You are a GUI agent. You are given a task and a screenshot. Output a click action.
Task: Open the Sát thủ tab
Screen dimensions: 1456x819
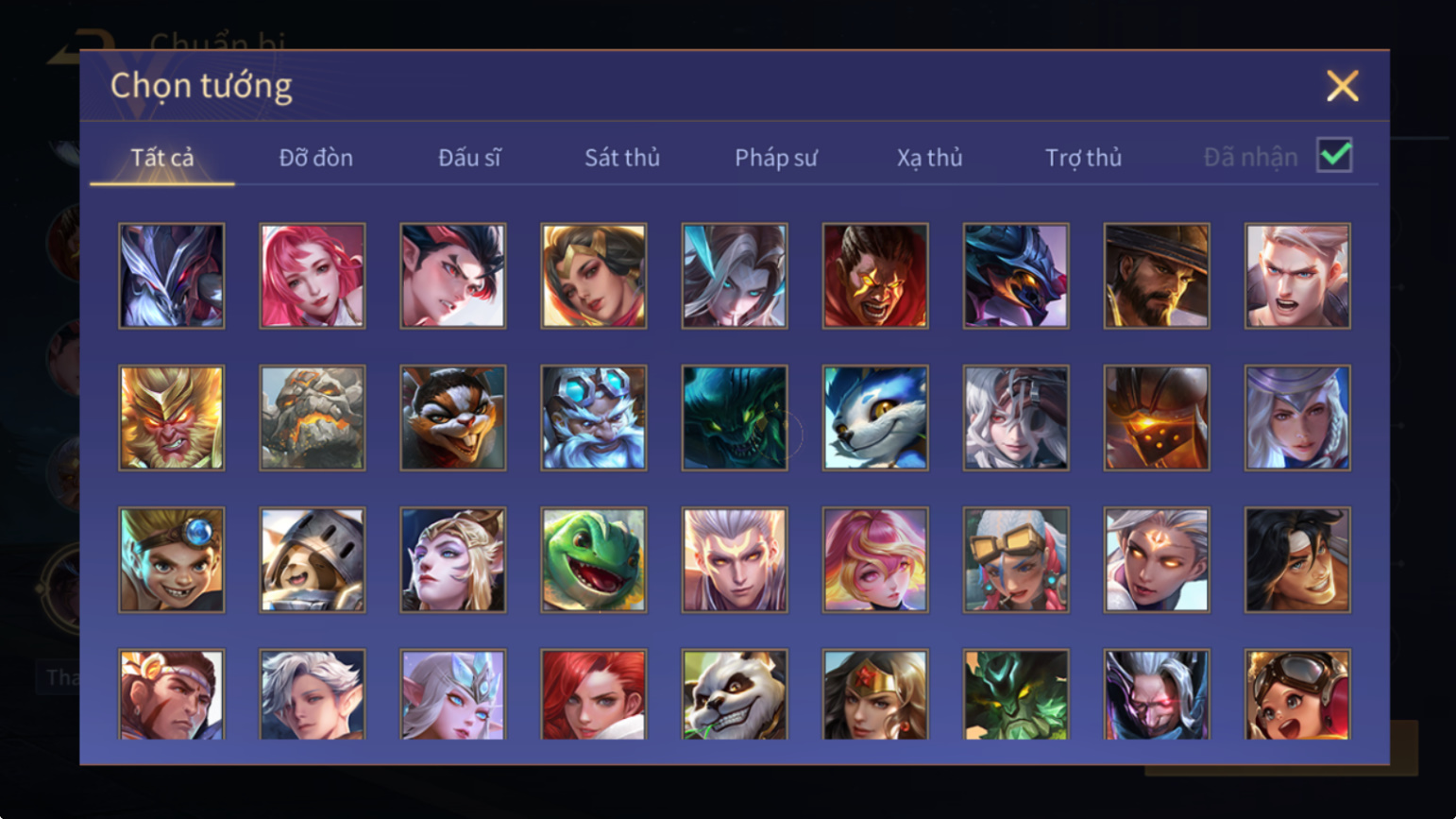(621, 158)
